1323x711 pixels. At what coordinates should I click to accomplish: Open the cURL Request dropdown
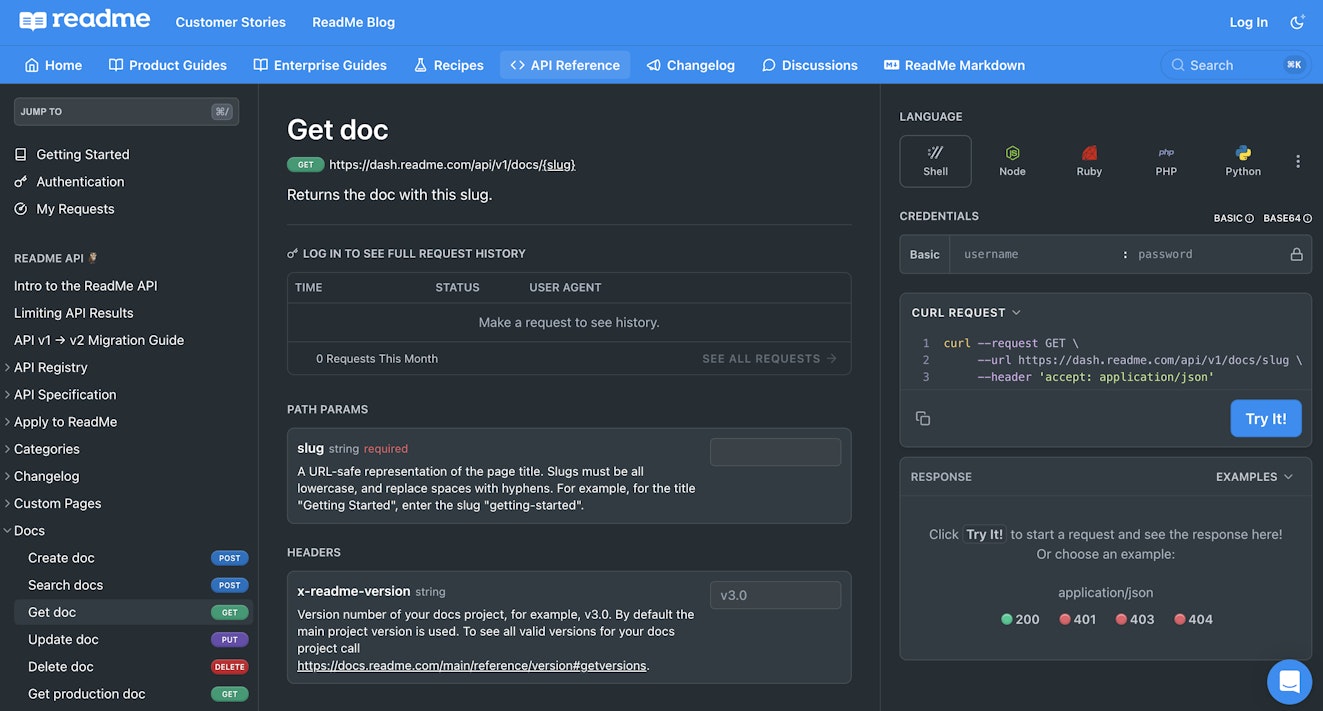tap(966, 312)
